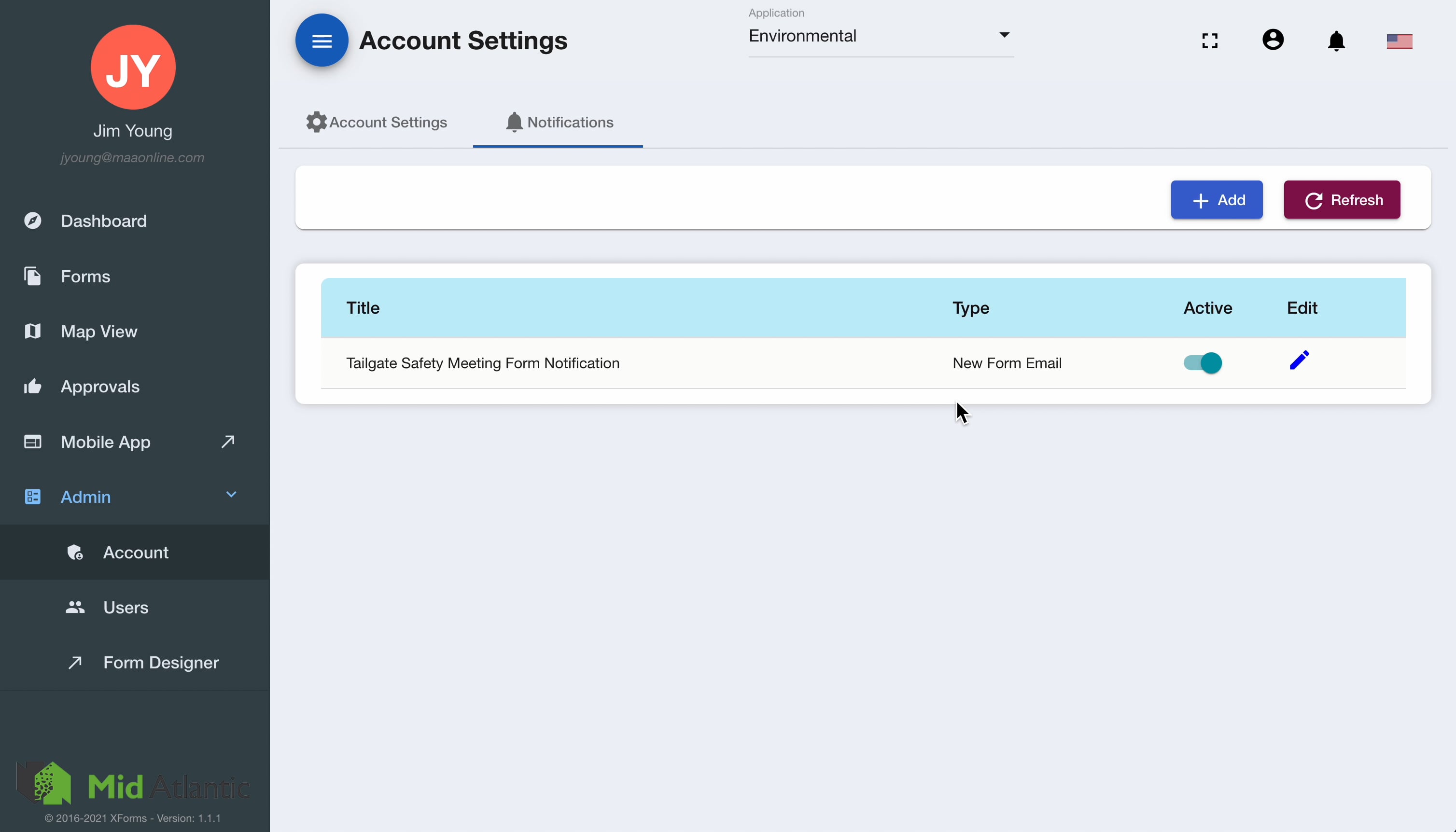Click 'Tailgate Safety Meeting Form Notification' row title
This screenshot has height=832, width=1456.
(x=483, y=363)
